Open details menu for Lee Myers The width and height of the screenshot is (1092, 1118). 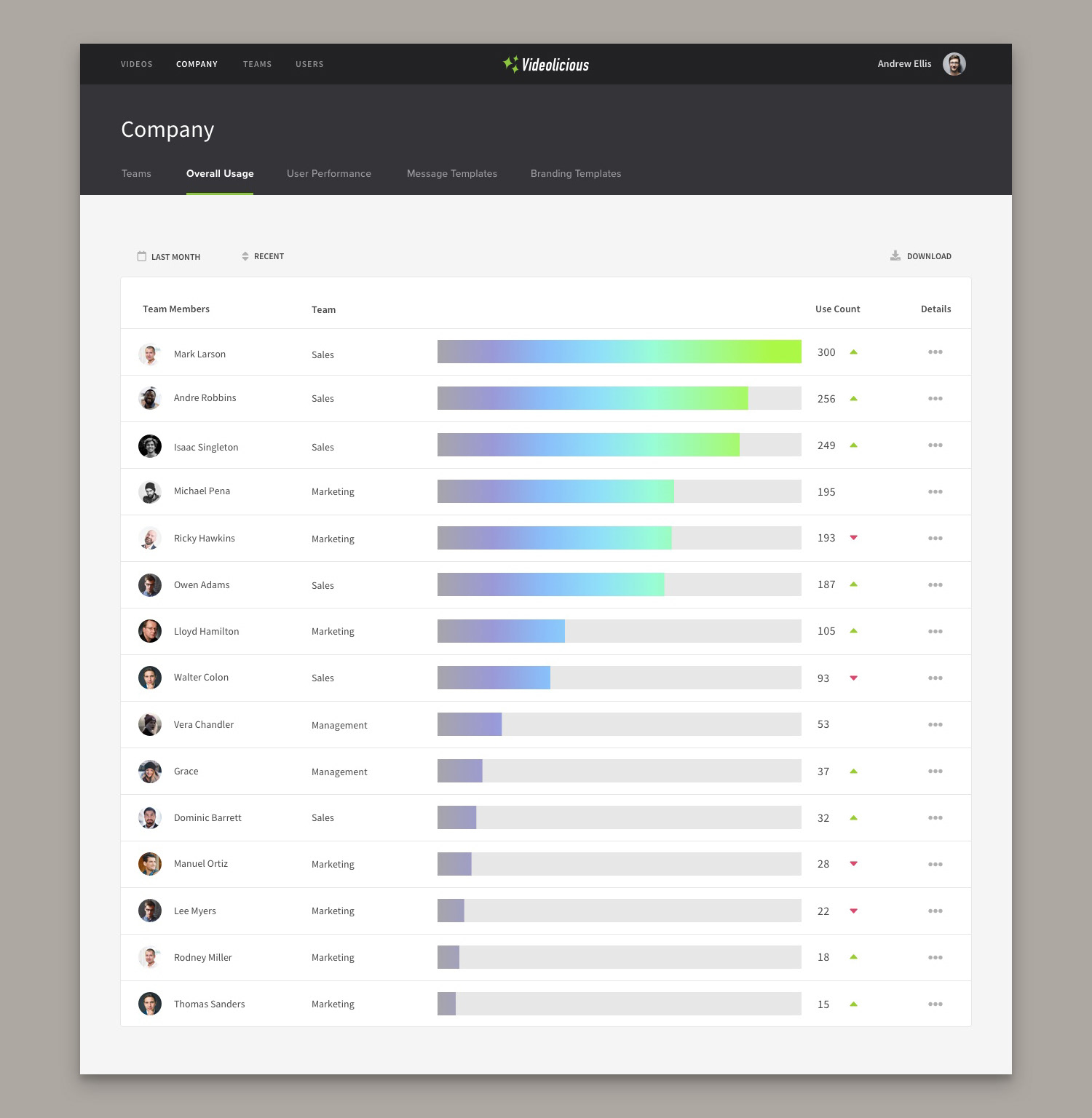[x=935, y=911]
